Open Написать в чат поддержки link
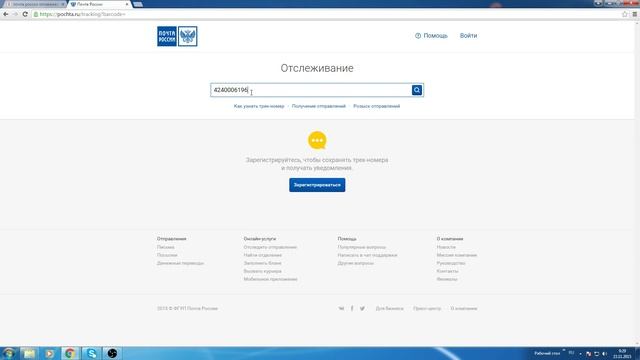The image size is (640, 360). 367,255
